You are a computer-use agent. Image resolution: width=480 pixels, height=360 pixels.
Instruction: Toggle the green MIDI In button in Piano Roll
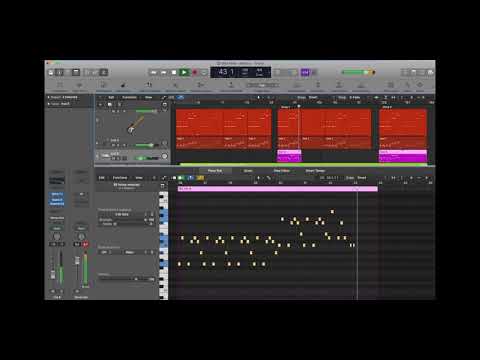coord(181,178)
